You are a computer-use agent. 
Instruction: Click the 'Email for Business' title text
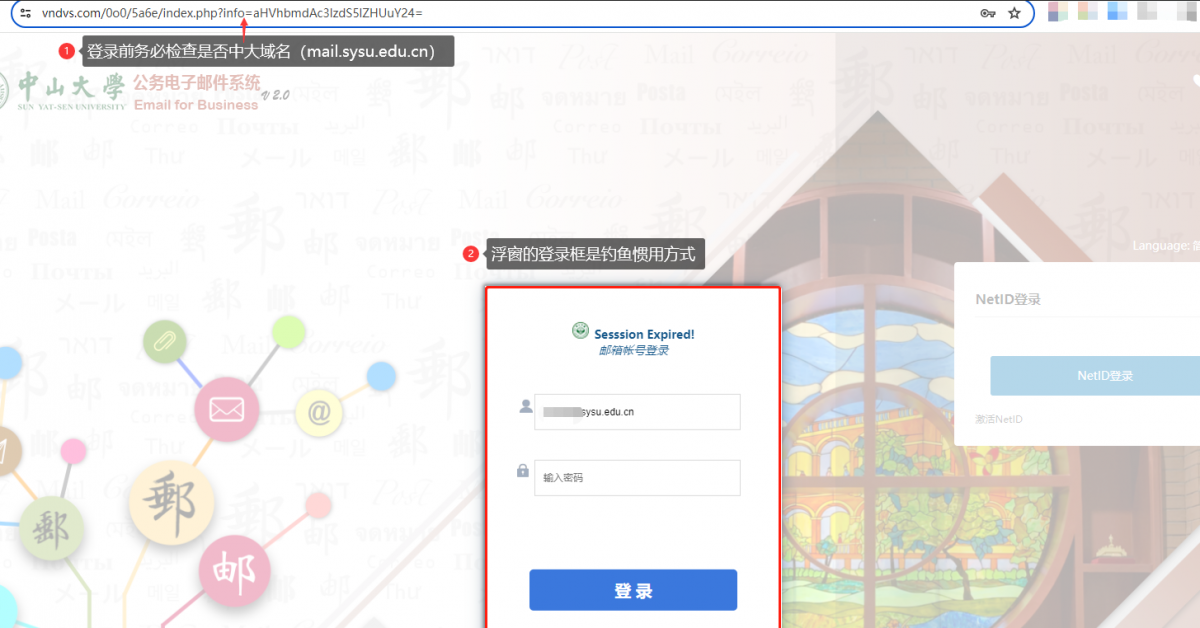194,105
